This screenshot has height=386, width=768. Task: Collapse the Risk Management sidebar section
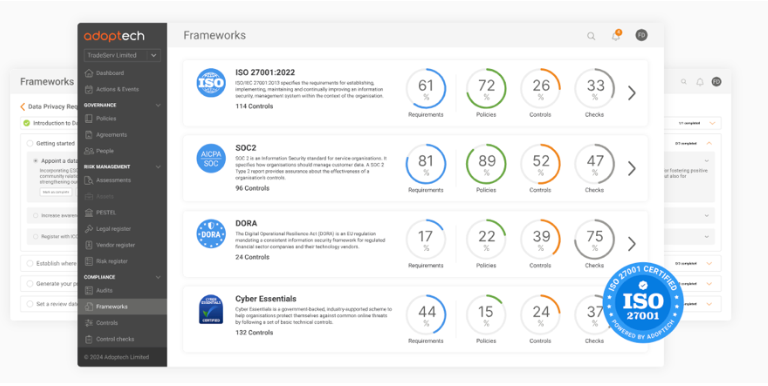point(158,167)
